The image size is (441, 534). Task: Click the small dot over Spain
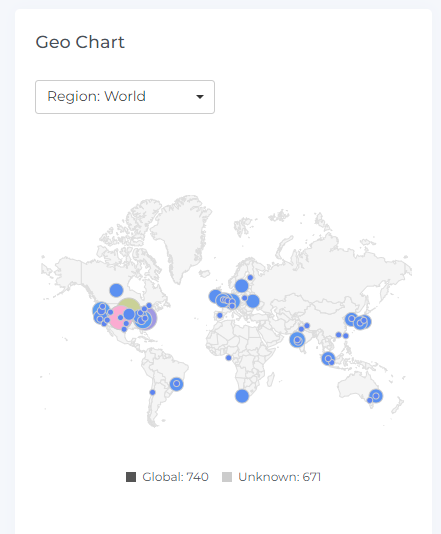220,315
